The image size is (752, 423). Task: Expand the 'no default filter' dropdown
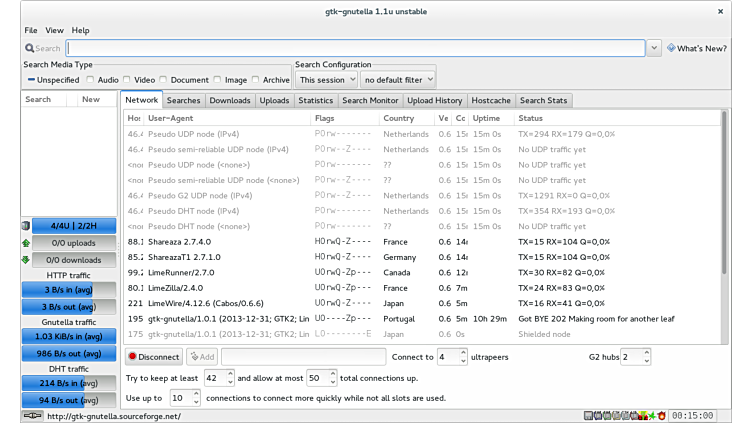point(398,80)
